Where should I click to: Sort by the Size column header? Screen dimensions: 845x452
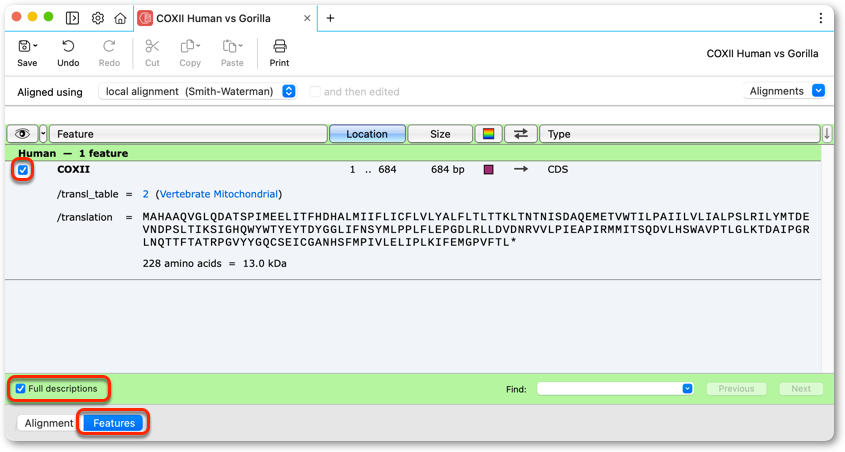coord(440,134)
